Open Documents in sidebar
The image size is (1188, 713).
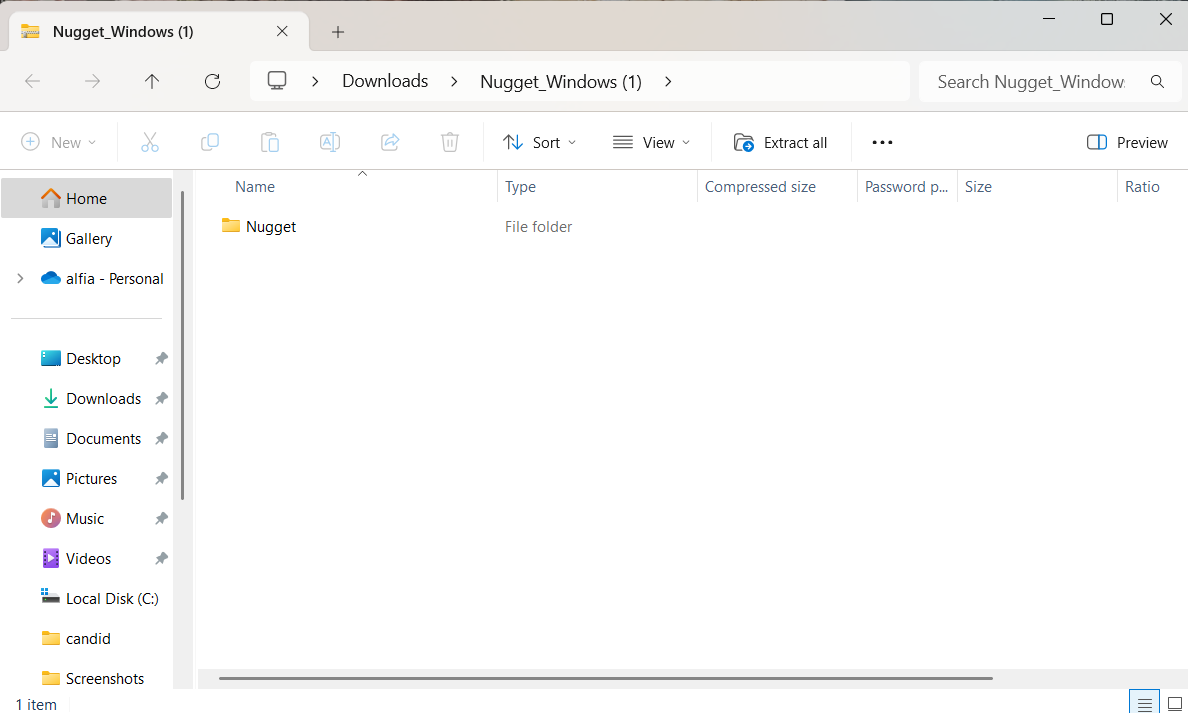[x=103, y=439]
